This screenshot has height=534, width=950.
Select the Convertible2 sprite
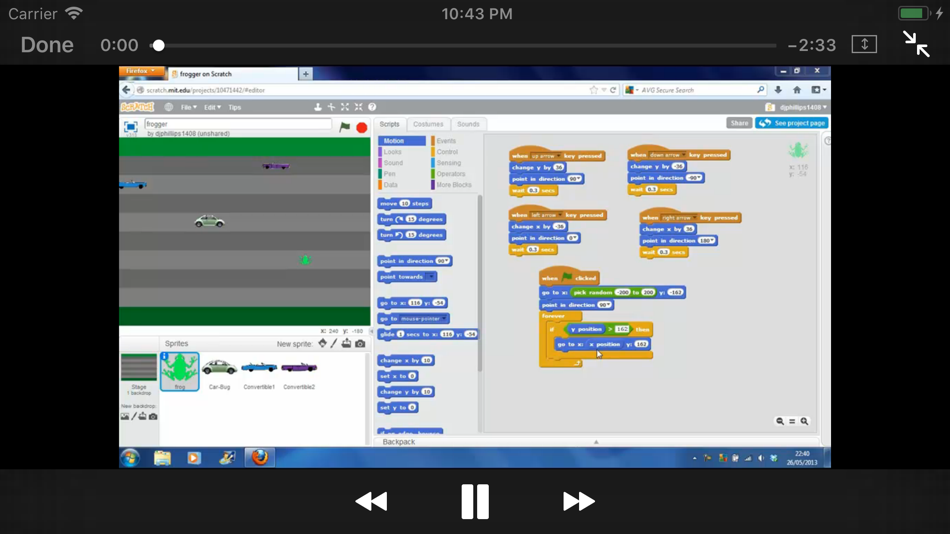pyautogui.click(x=299, y=371)
